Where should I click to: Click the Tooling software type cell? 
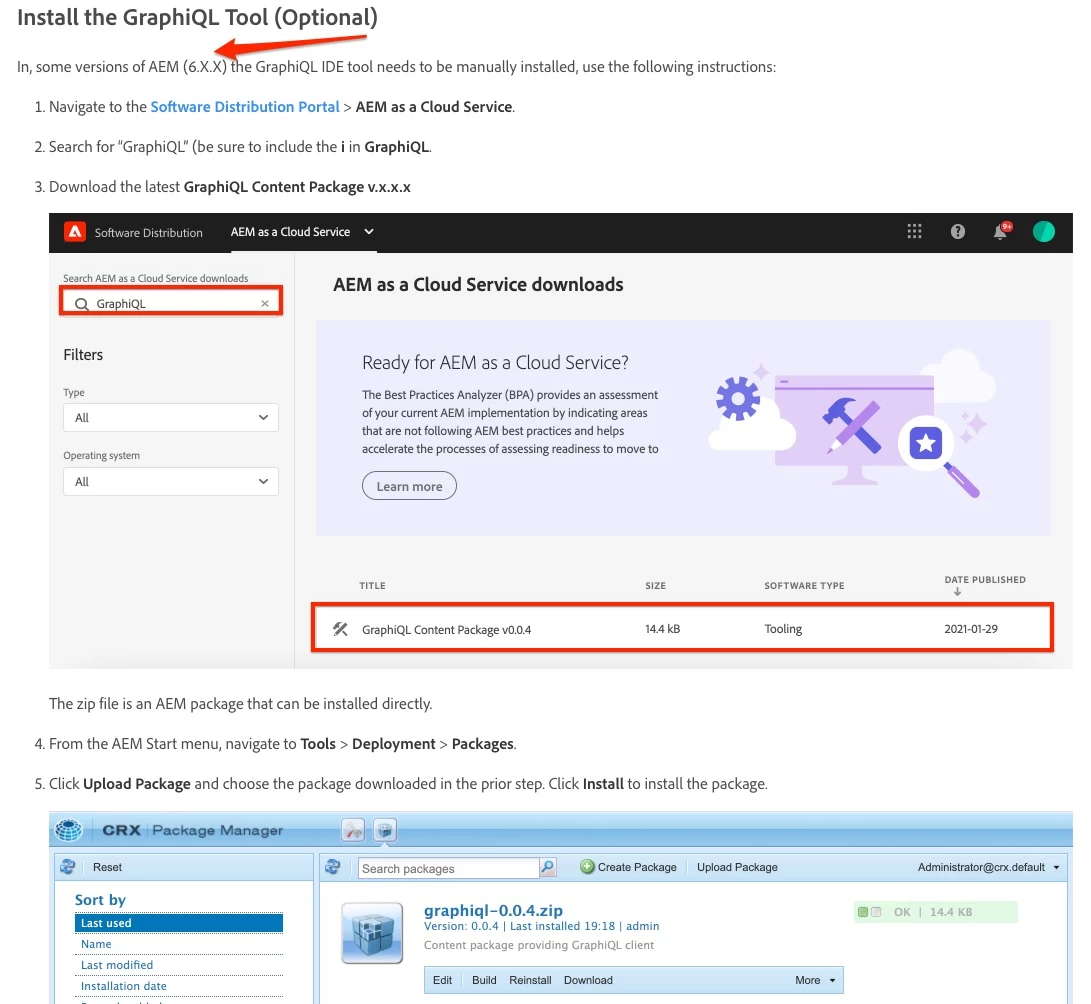783,629
